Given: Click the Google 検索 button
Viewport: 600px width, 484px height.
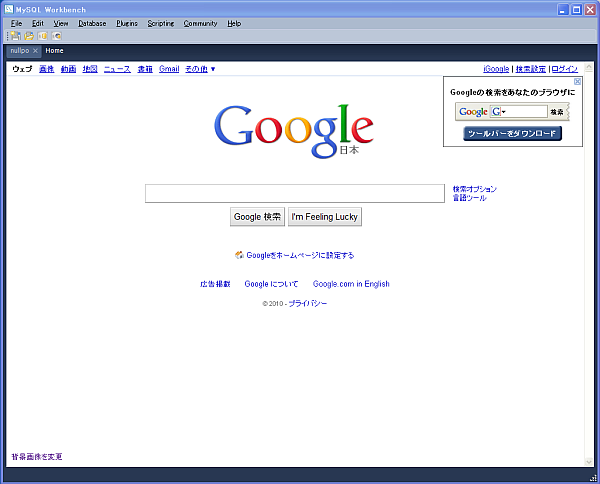Looking at the screenshot, I should coord(257,217).
